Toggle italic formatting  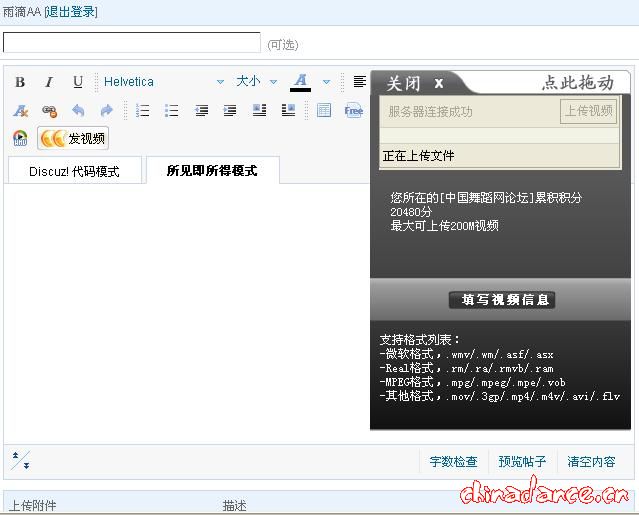tap(49, 82)
